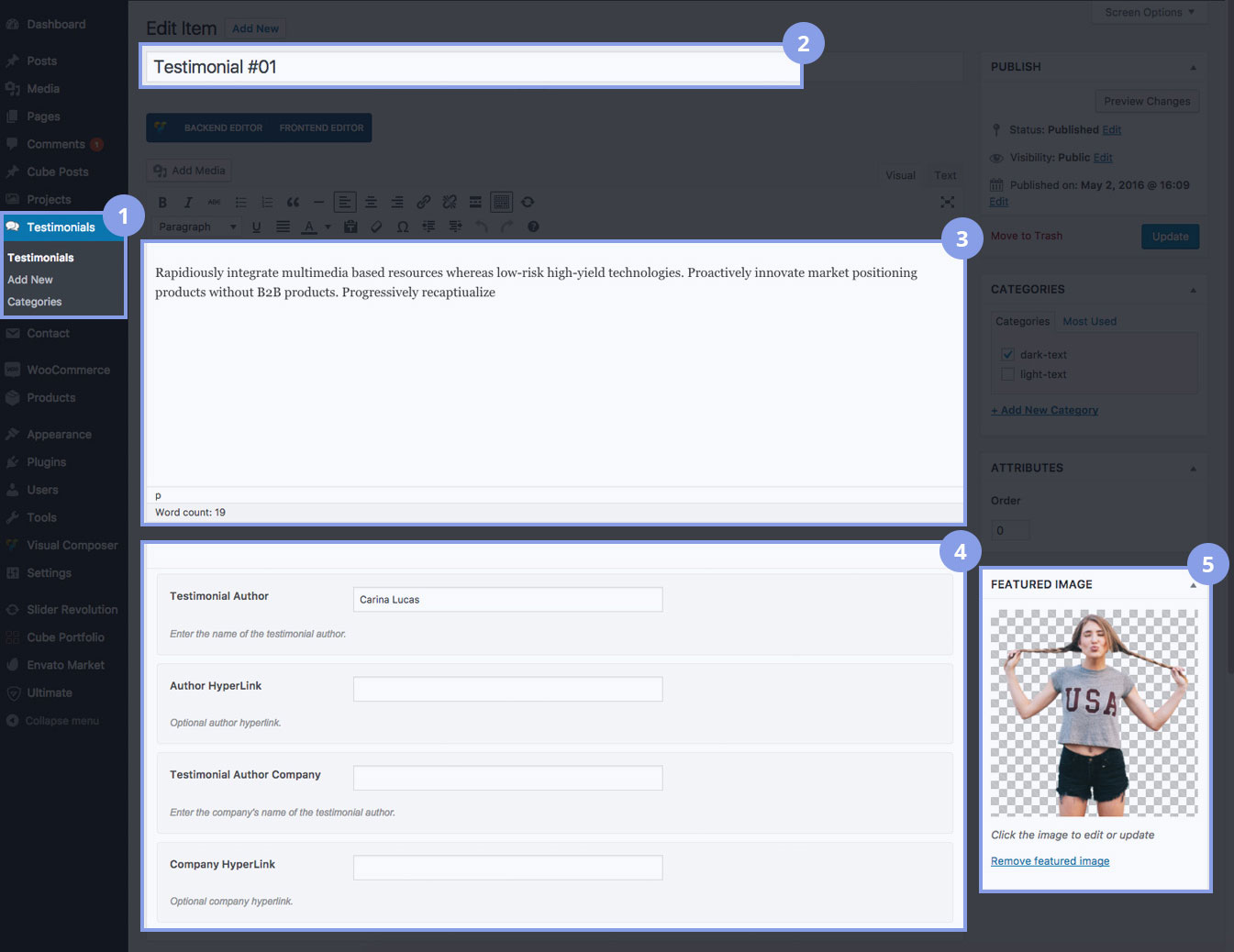Click the Remove featured image link
Viewport: 1234px width, 952px height.
[1050, 861]
